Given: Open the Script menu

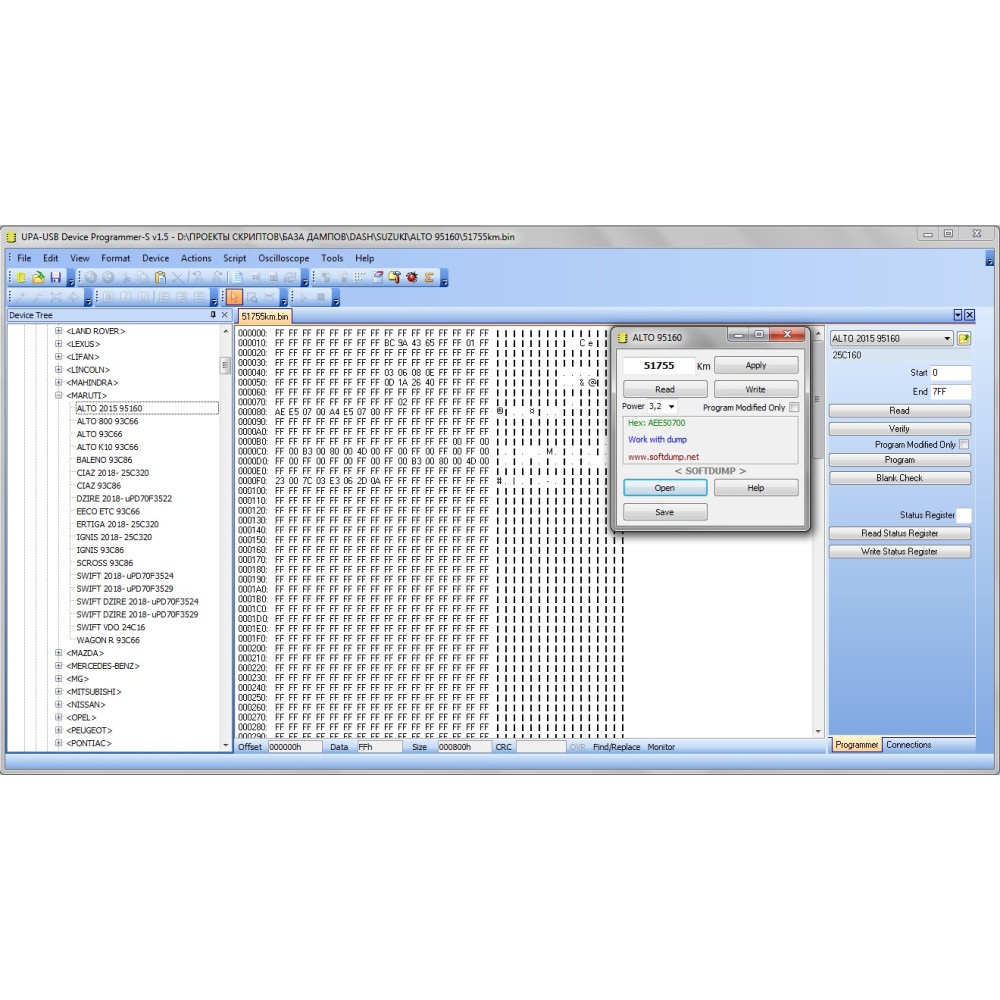Looking at the screenshot, I should [x=234, y=258].
